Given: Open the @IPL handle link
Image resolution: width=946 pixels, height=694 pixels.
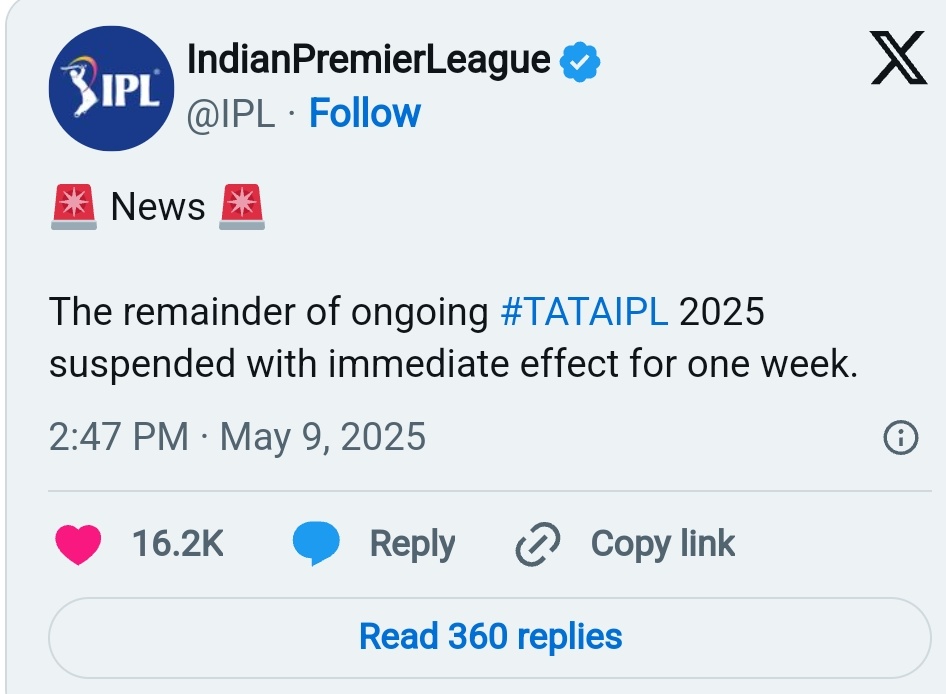Looking at the screenshot, I should [230, 113].
